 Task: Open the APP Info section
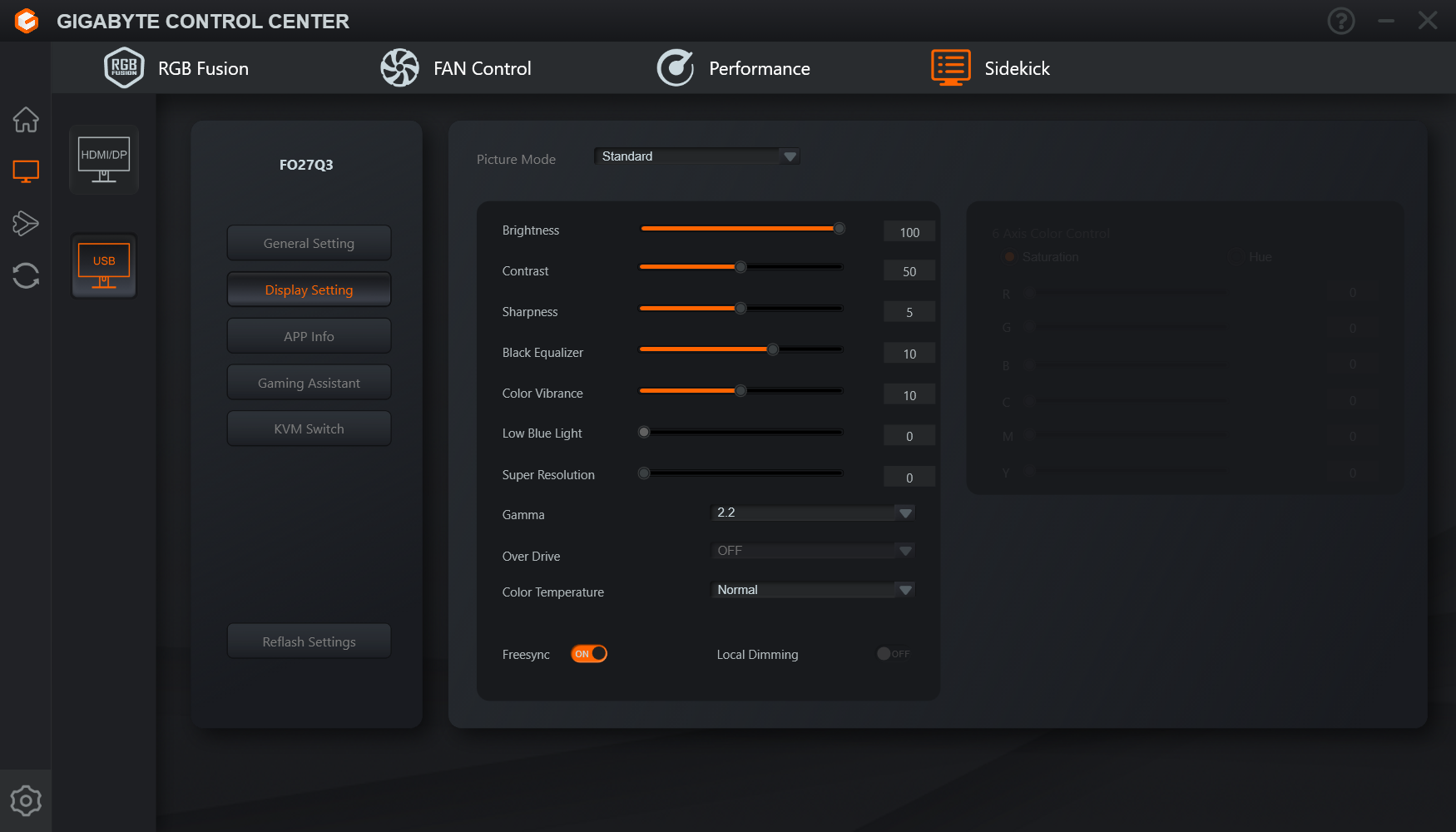point(309,336)
